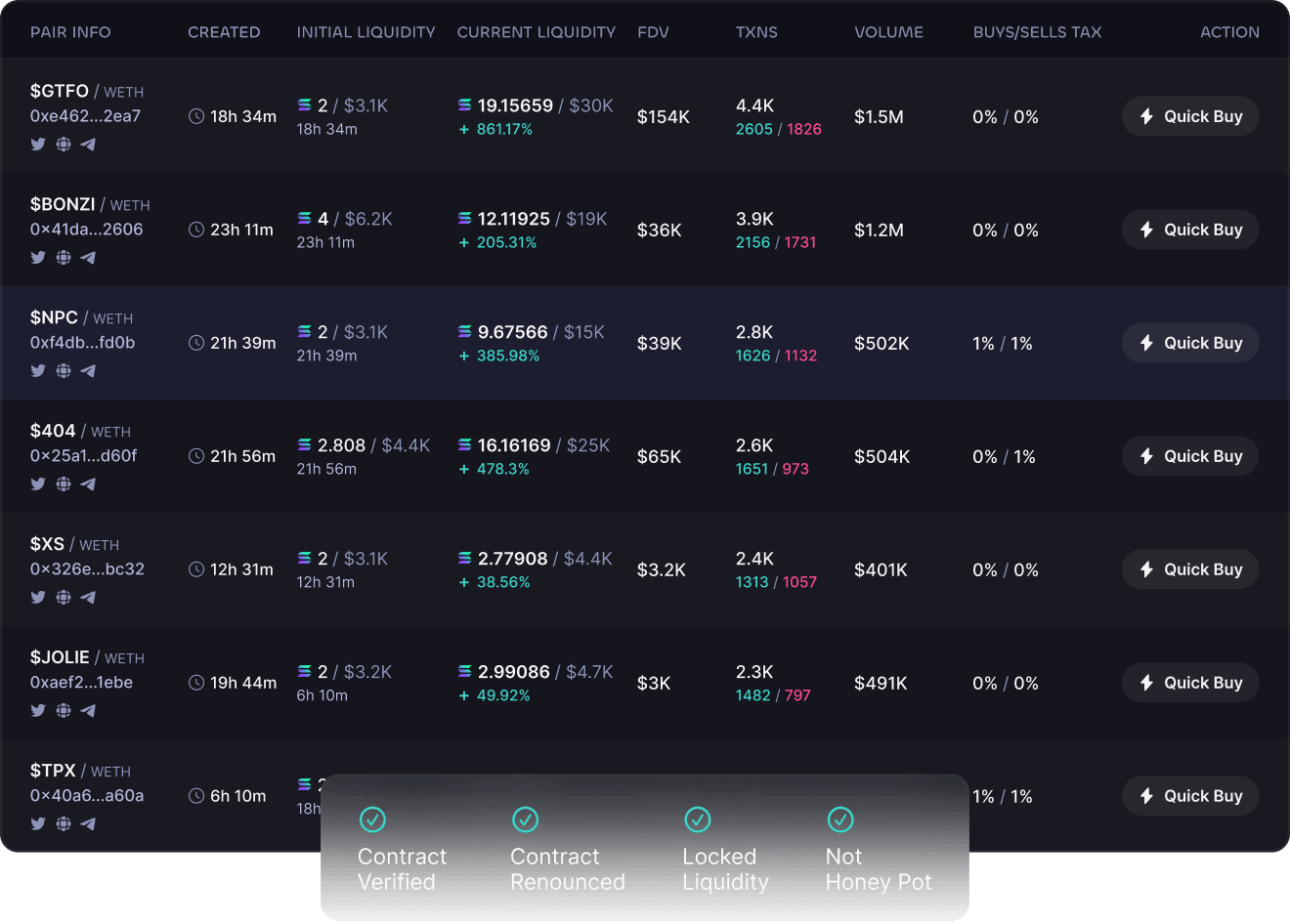Viewport: 1290px width, 924px height.
Task: Open the website globe icon for $BONZI
Action: point(64,258)
